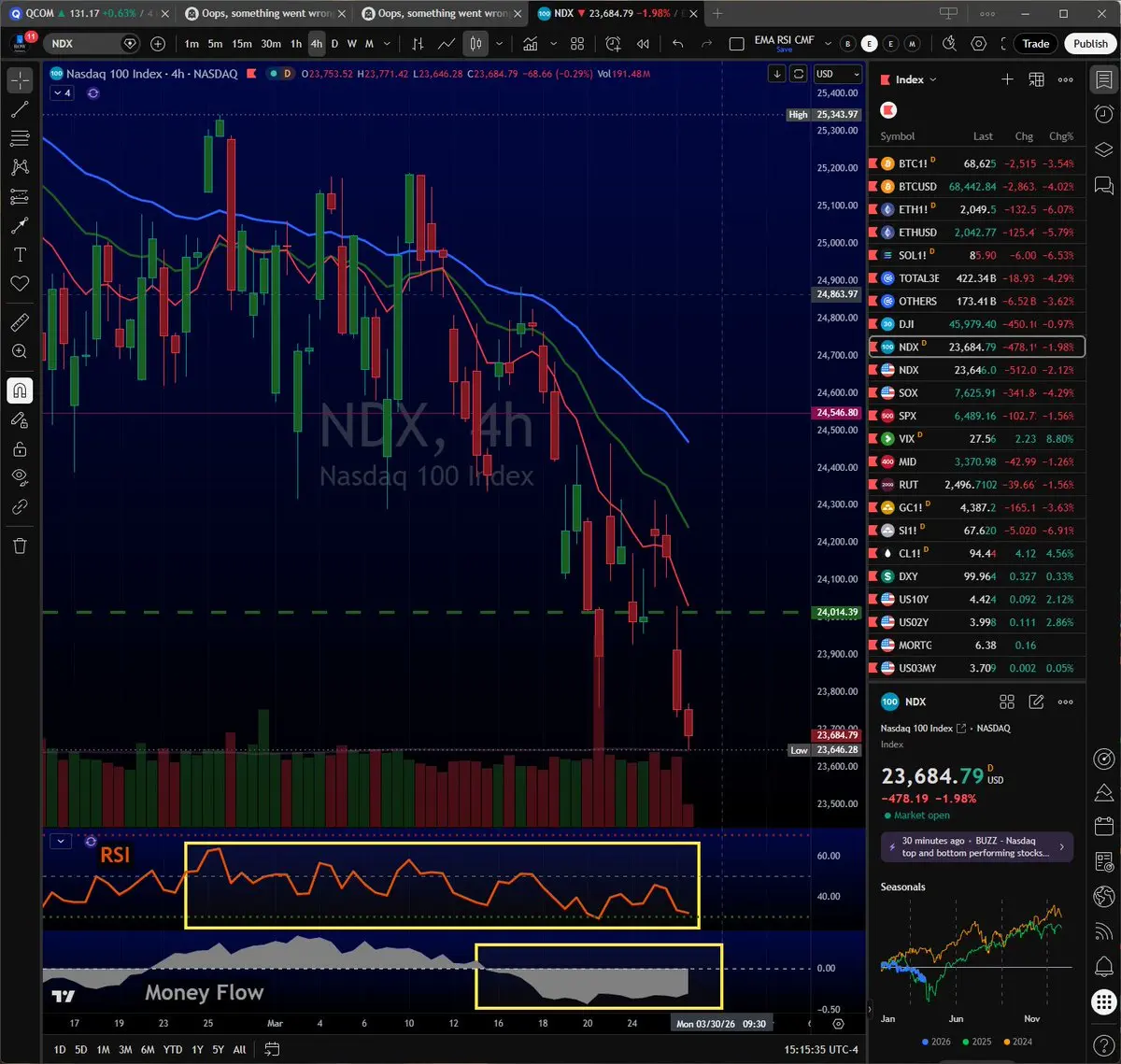Edit the NDX details note icon
The height and width of the screenshot is (1064, 1121).
(1036, 702)
